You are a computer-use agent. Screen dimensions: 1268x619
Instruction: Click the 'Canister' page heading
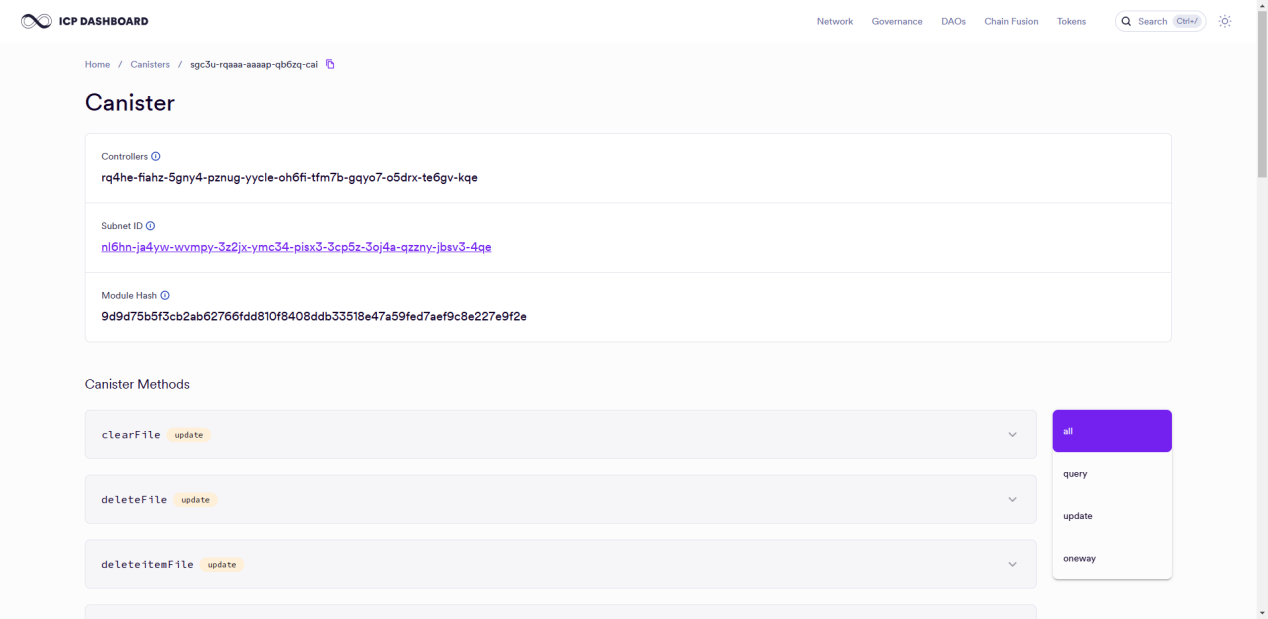[130, 103]
